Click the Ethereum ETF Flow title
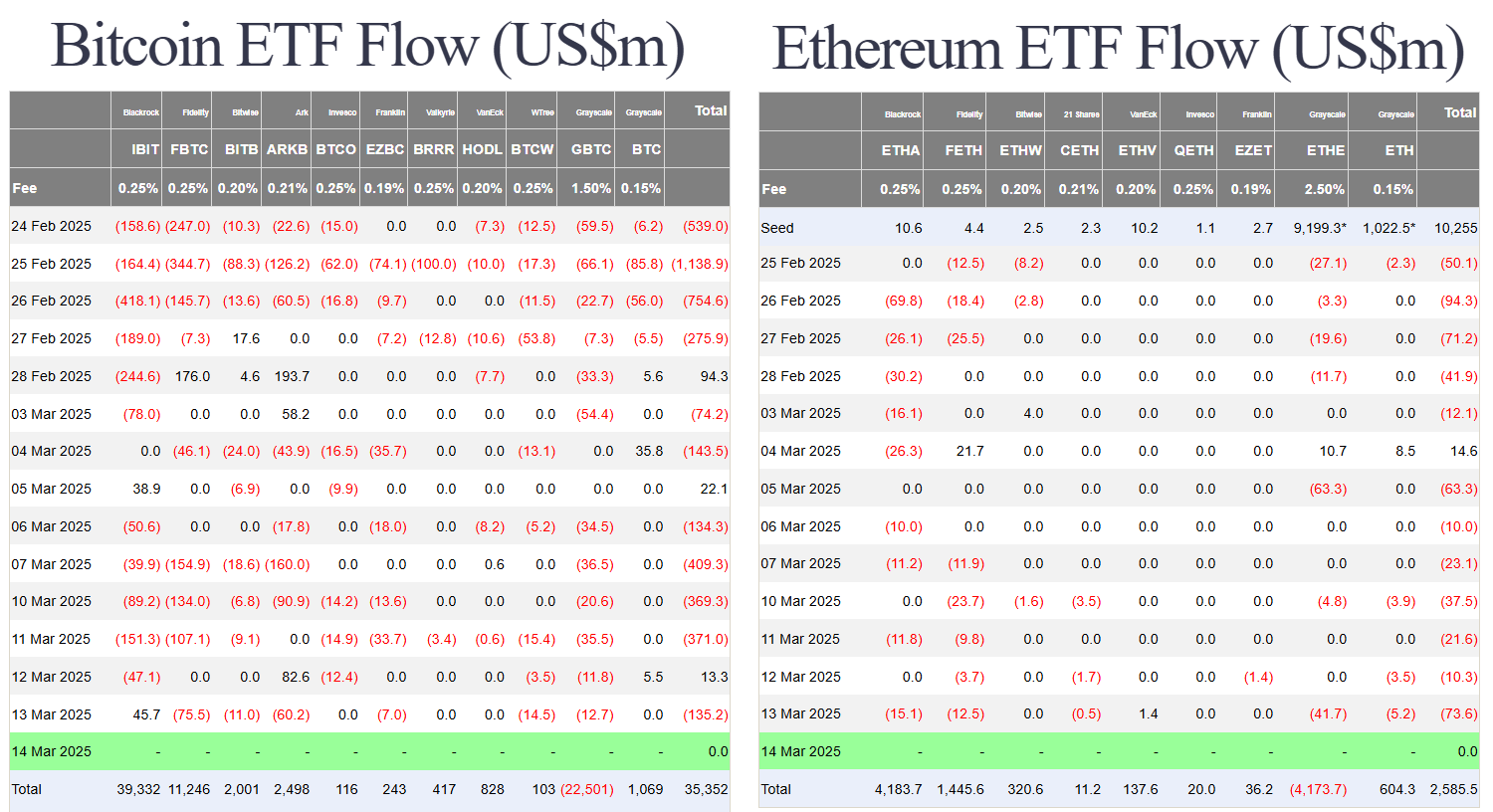This screenshot has width=1493, height=812. [x=1119, y=48]
